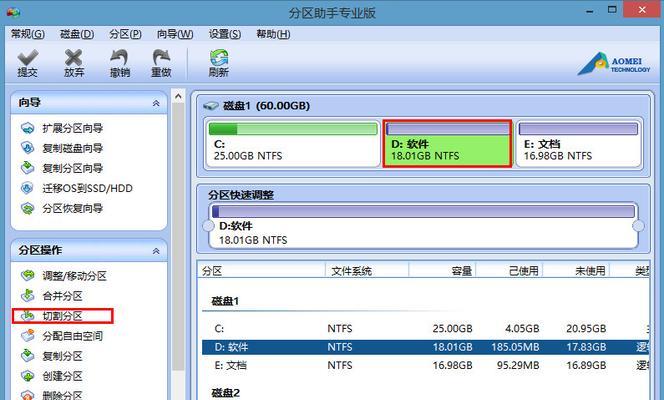
Task: Collapse the 分区操作 panel
Action: 156,251
